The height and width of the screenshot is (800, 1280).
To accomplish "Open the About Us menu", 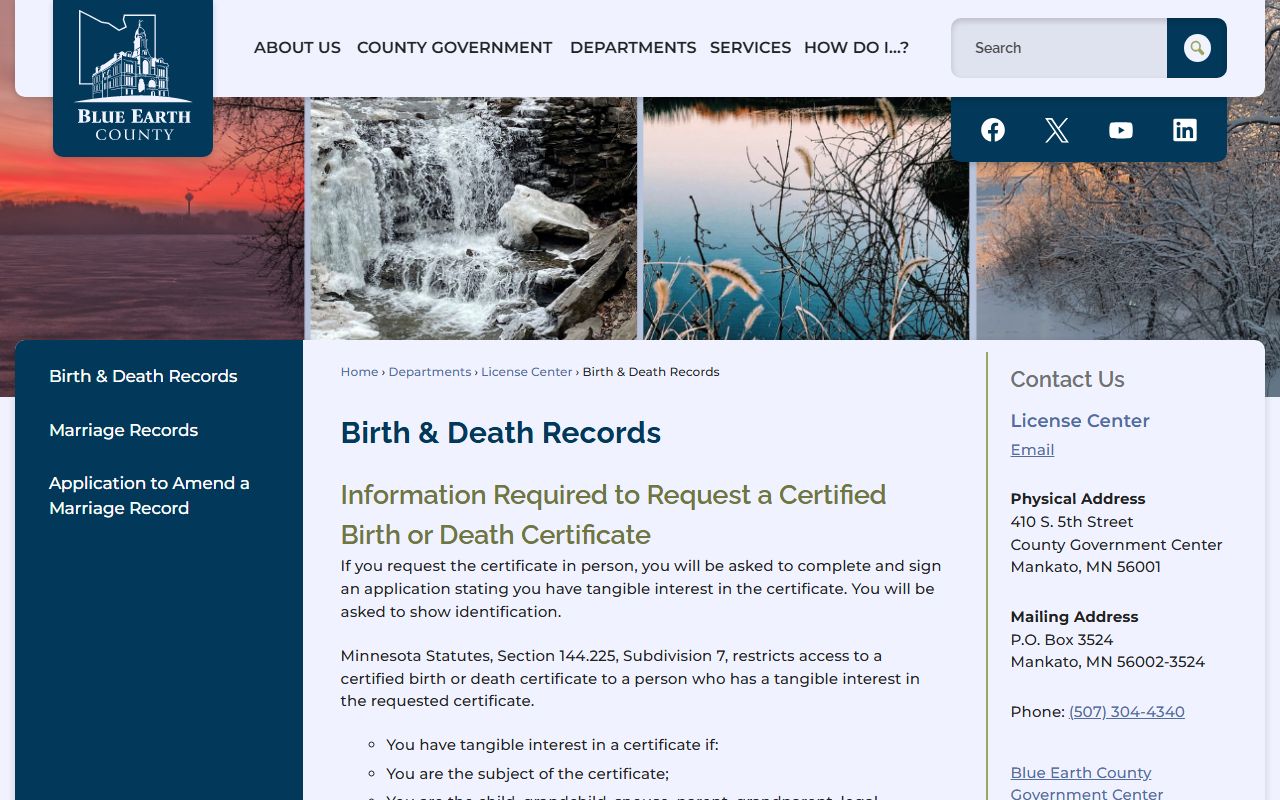I will (297, 47).
